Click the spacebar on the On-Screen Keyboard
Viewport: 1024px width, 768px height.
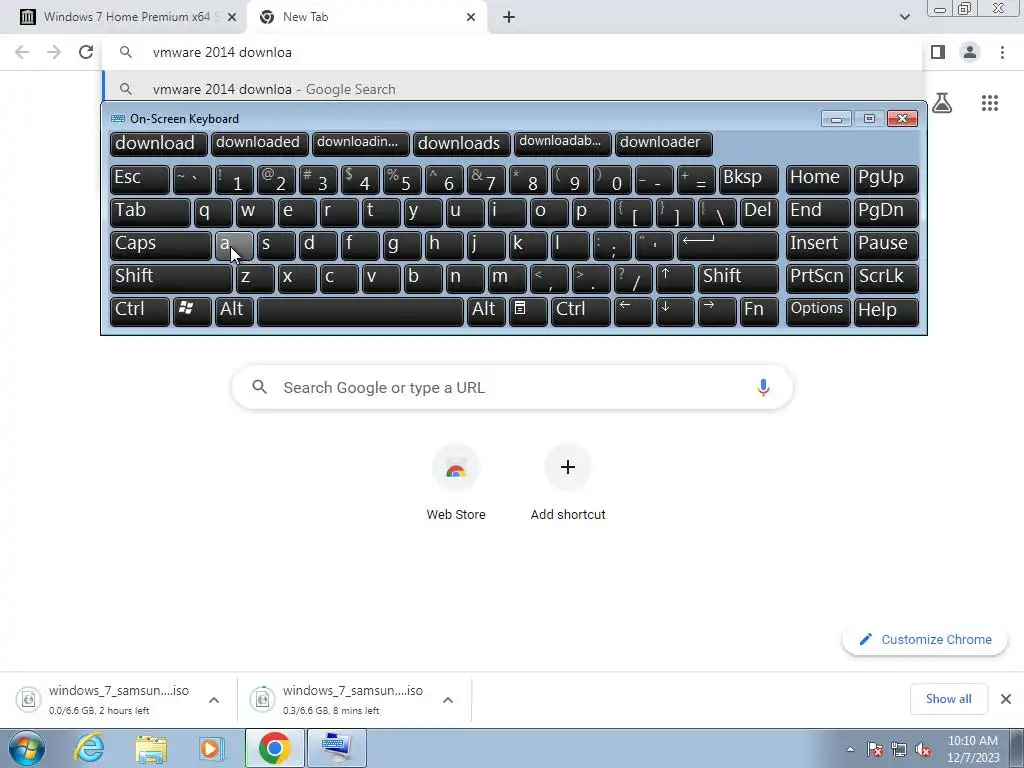(360, 311)
